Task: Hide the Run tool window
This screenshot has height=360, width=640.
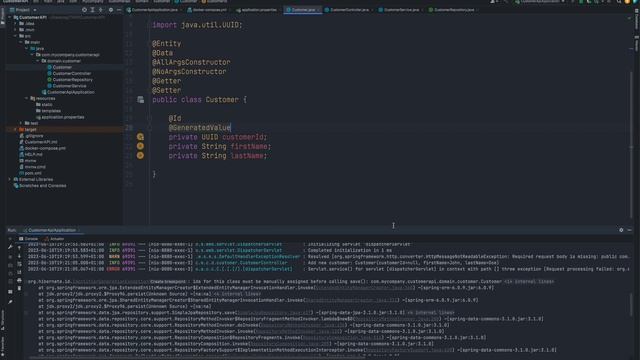Action: pos(629,230)
